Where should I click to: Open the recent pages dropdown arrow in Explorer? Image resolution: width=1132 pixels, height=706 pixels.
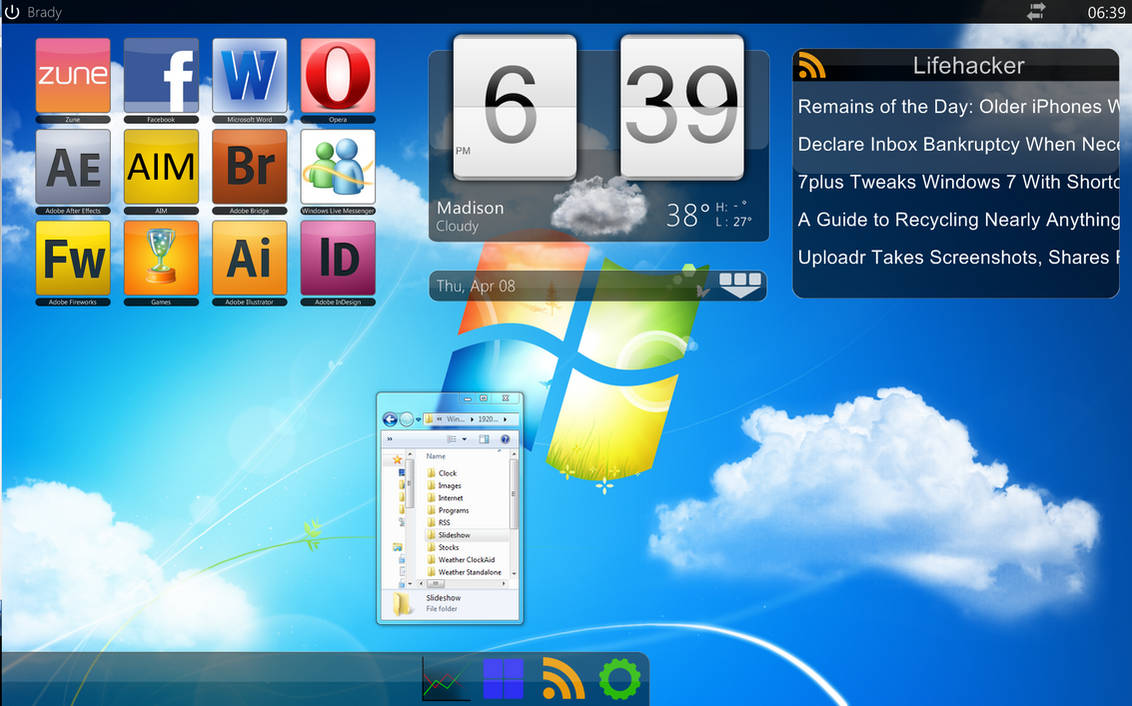(419, 419)
